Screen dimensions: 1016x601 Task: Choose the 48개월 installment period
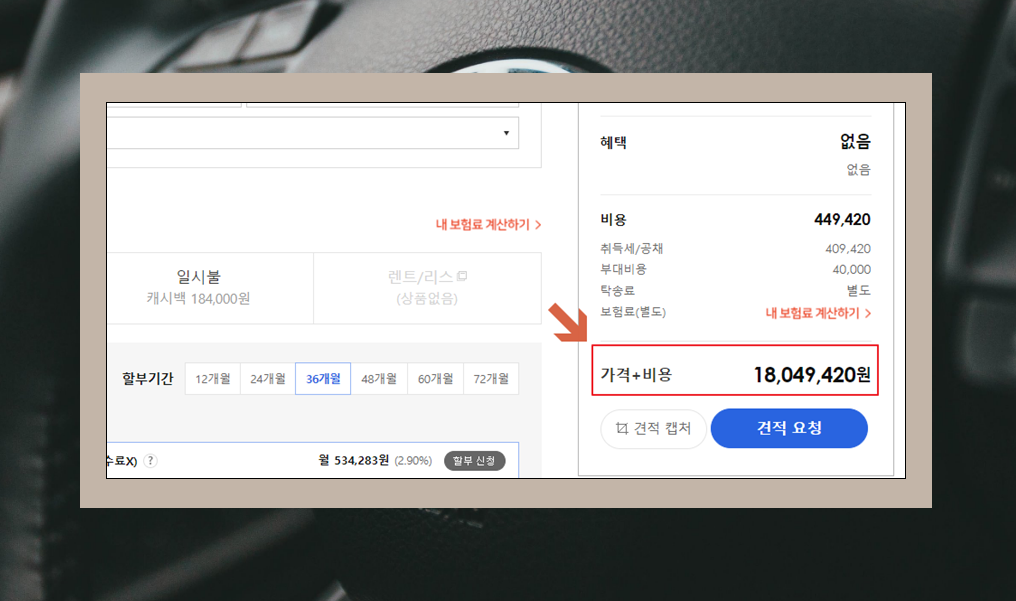(x=379, y=379)
